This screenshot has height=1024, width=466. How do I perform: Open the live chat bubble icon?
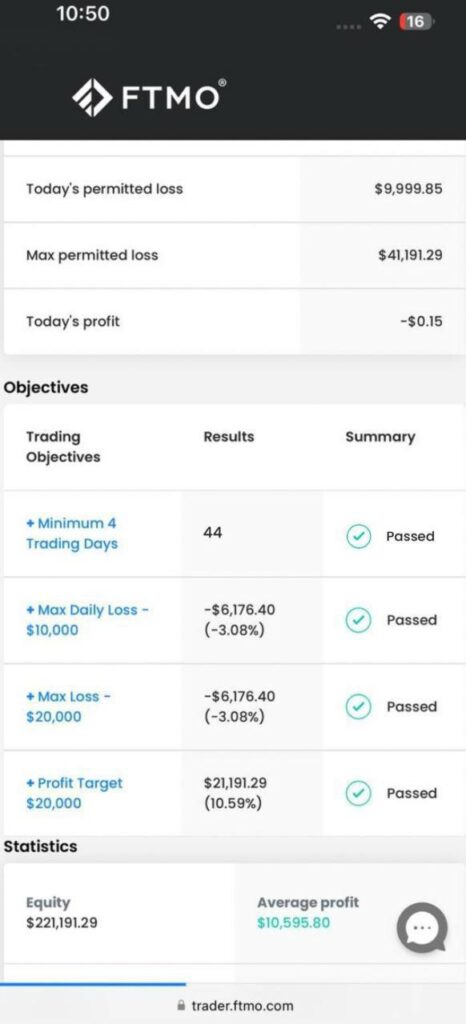(422, 927)
